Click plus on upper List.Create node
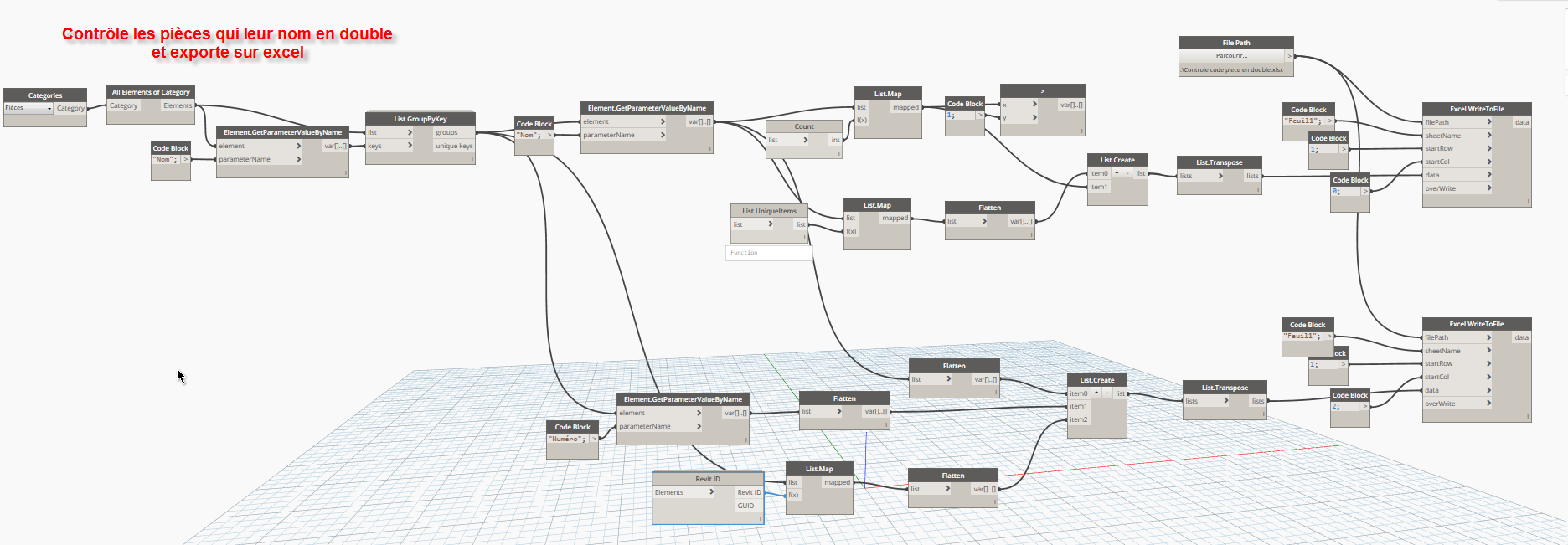Viewport: 1568px width, 545px height. pyautogui.click(x=1117, y=173)
